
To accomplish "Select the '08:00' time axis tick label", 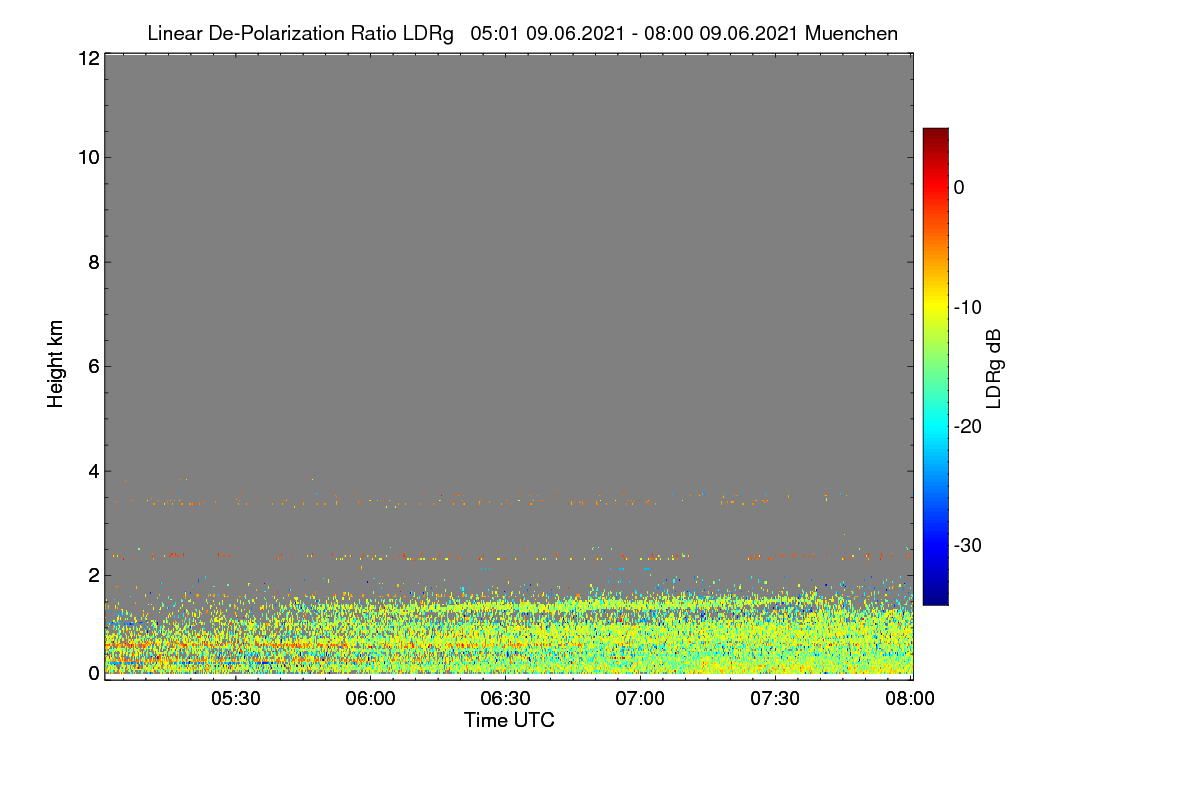I will [910, 699].
